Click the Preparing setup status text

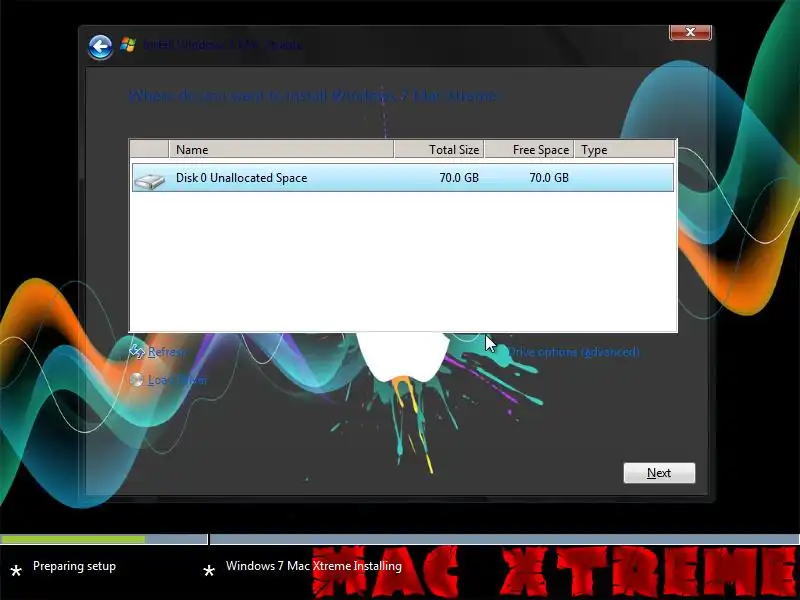(74, 566)
